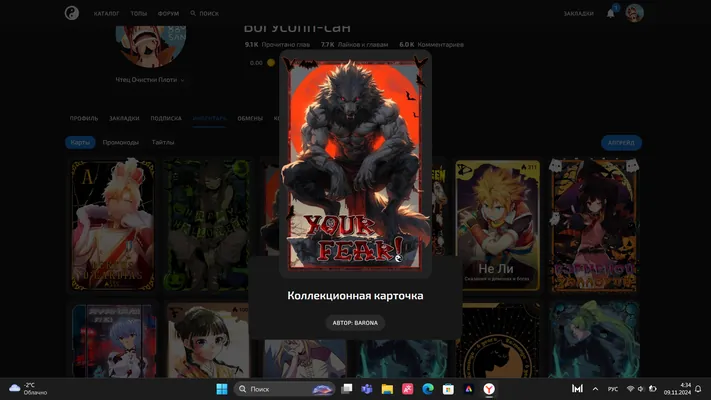711x400 pixels.
Task: Launch Microsoft Edge from taskbar
Action: 428,389
